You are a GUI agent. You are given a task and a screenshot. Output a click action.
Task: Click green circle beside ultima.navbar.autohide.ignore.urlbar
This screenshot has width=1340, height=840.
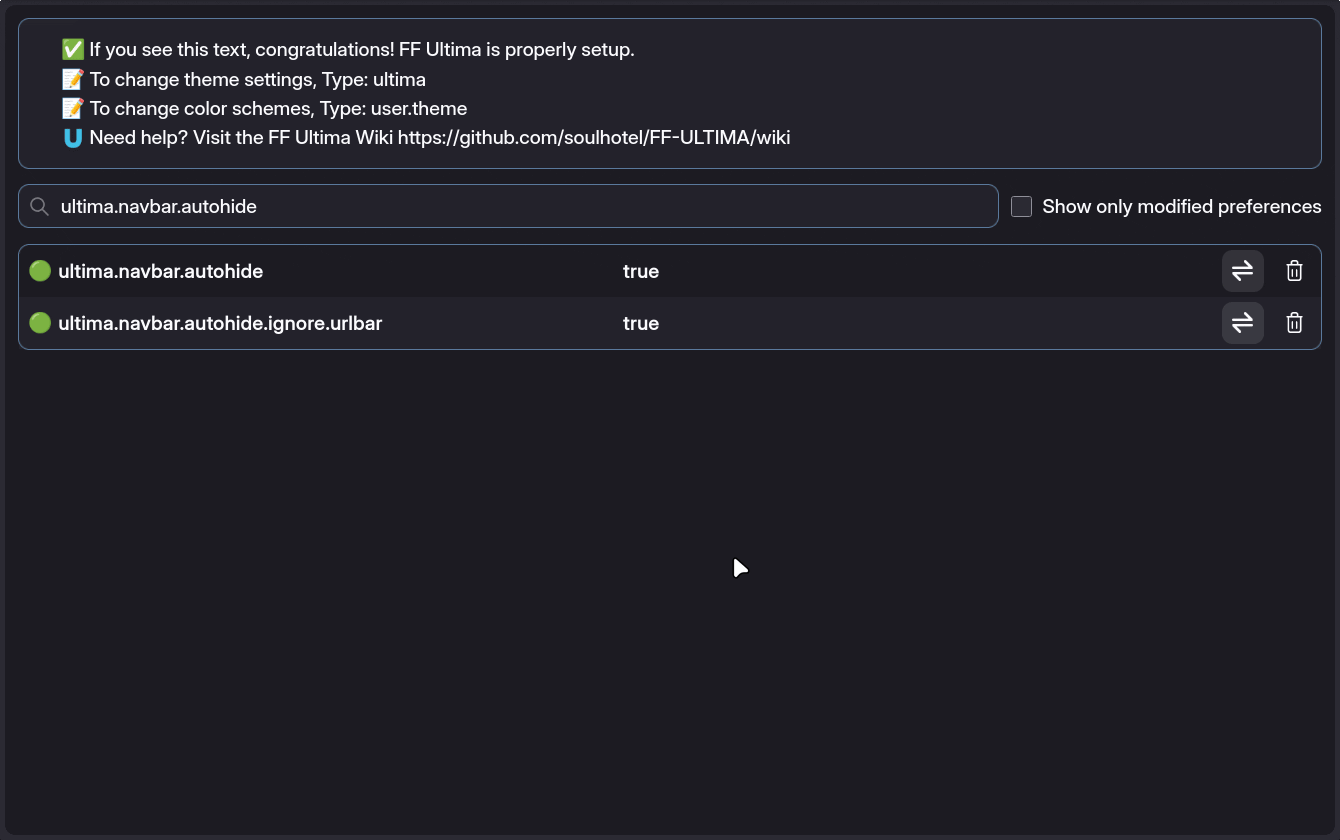coord(40,323)
